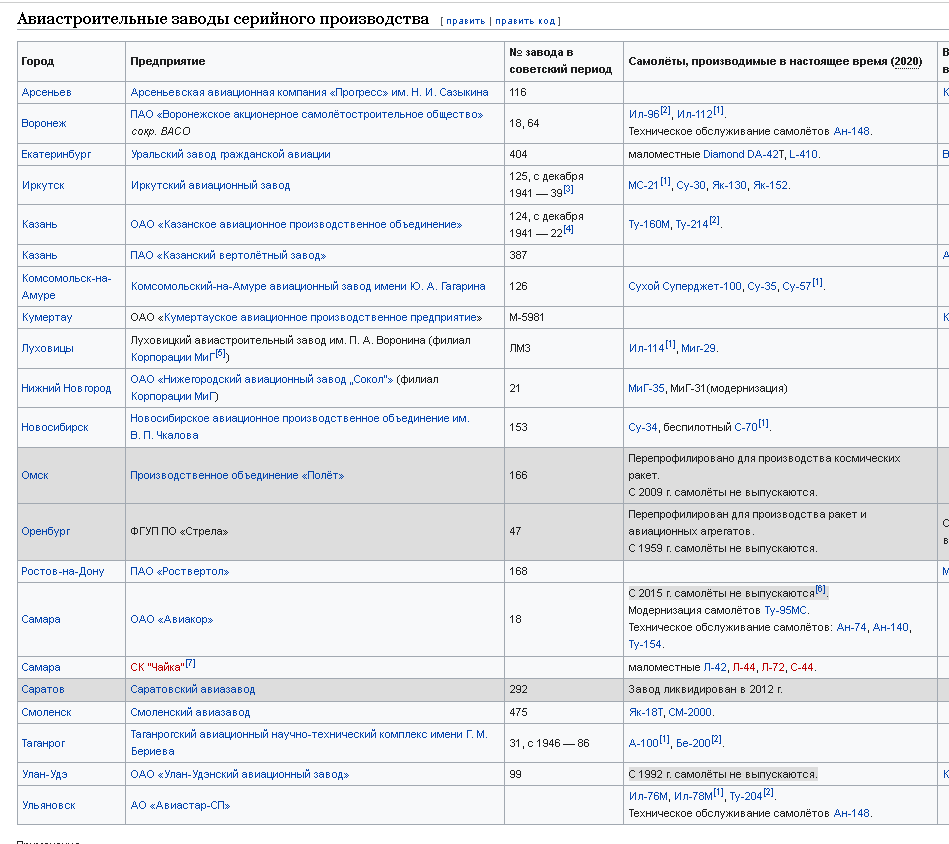Open the Diamond DA-42T link
This screenshot has height=844, width=949.
tap(743, 154)
